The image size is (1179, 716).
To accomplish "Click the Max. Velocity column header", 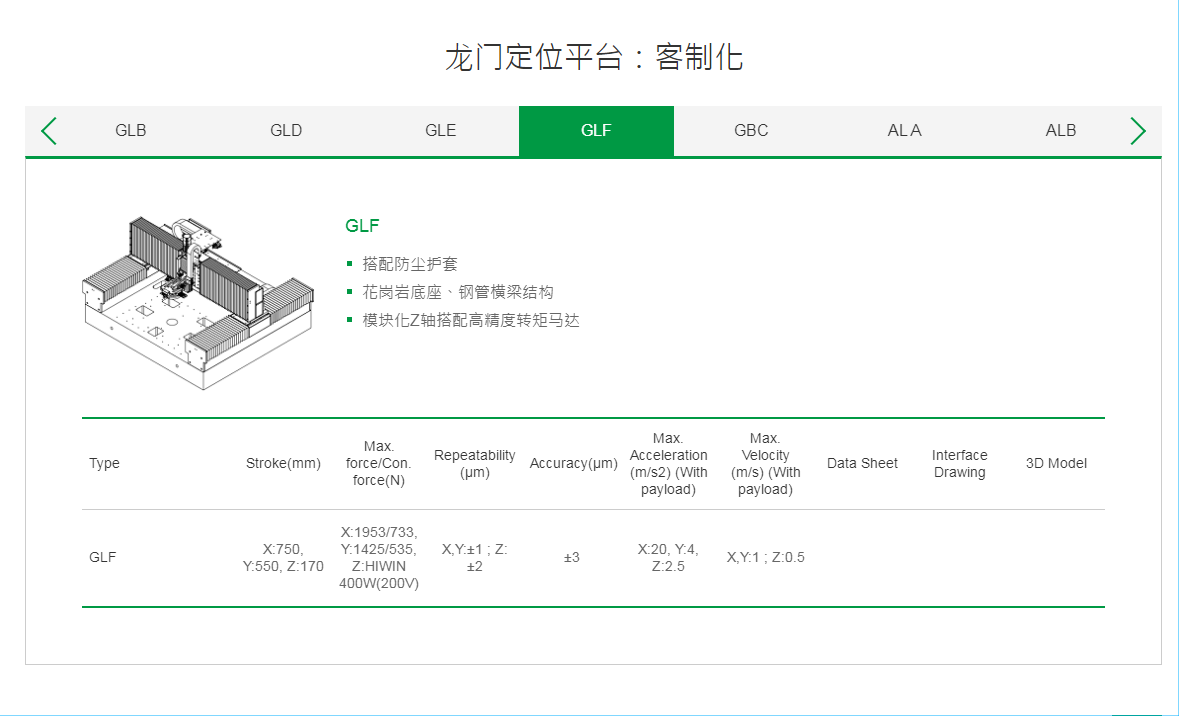I will coord(765,463).
